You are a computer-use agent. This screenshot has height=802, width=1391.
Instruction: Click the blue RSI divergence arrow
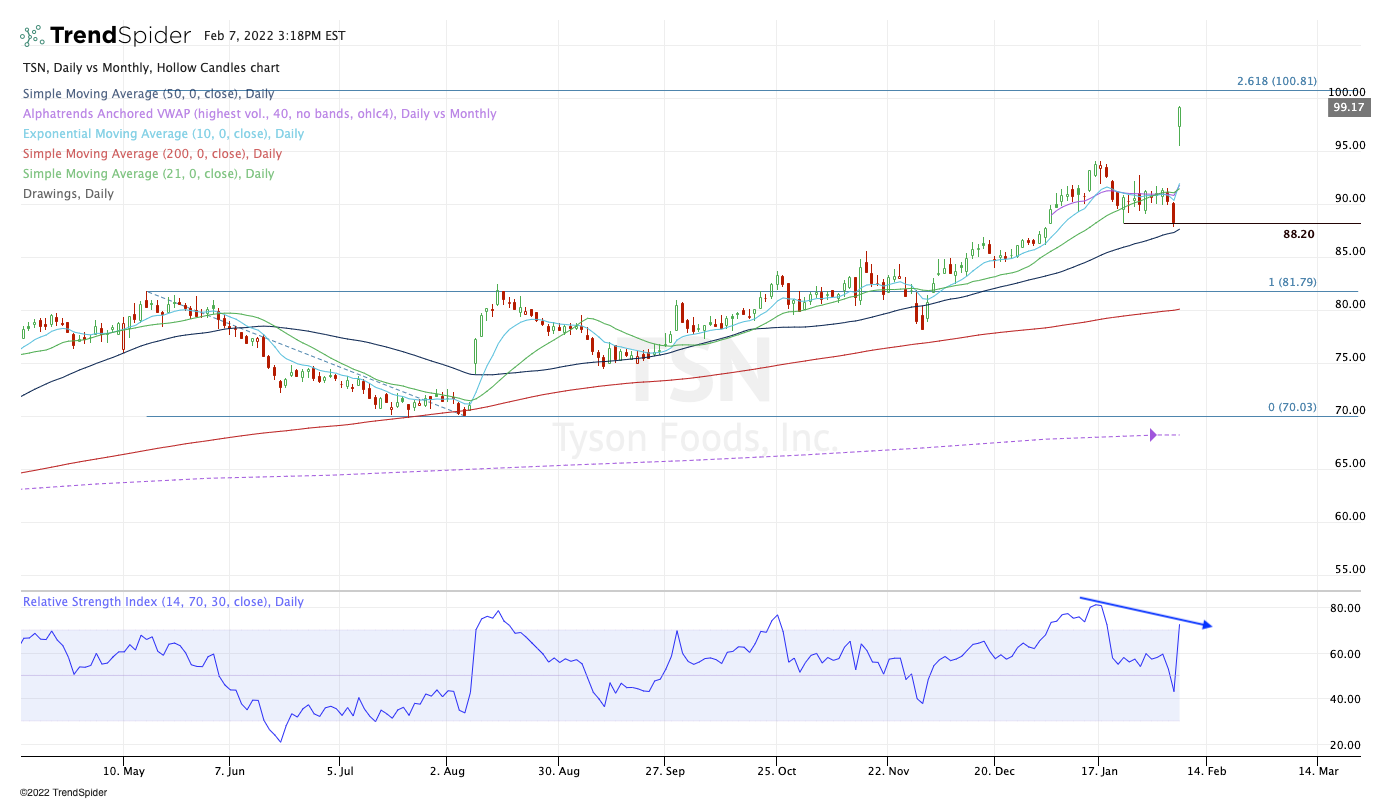point(1146,612)
